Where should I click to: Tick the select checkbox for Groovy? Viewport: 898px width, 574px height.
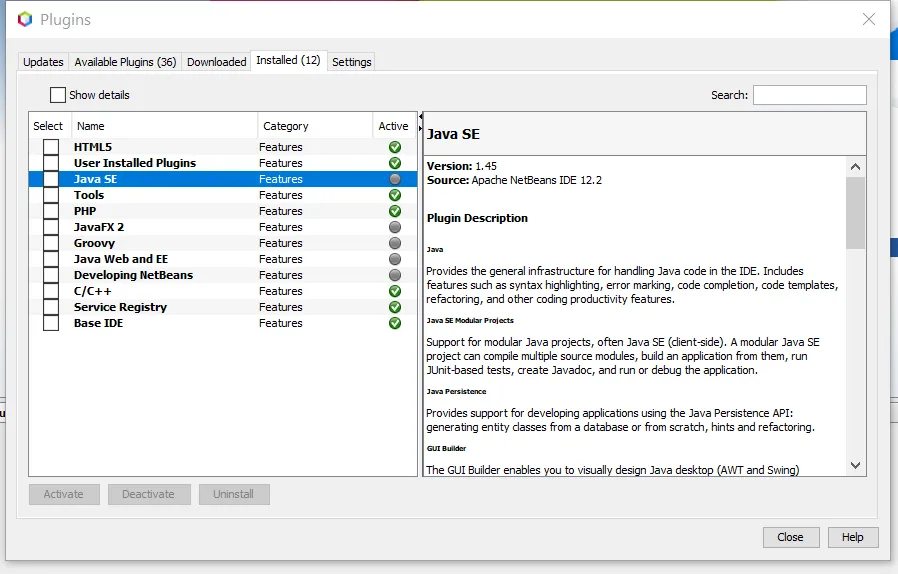tap(51, 243)
